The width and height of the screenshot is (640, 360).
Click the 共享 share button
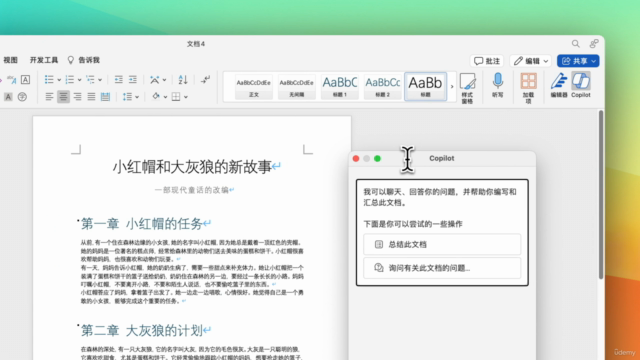578,61
